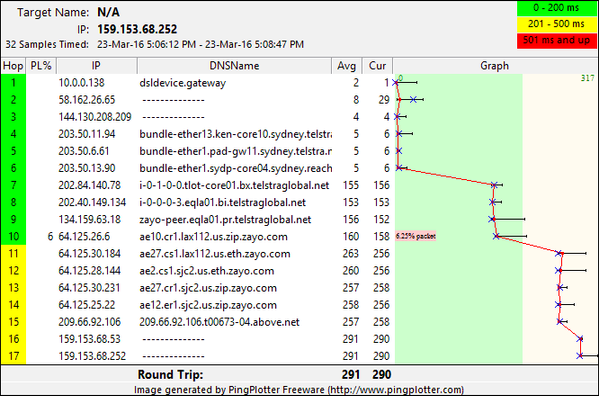Click the DNSName column header
Viewport: 599px width, 396px height.
(234, 66)
